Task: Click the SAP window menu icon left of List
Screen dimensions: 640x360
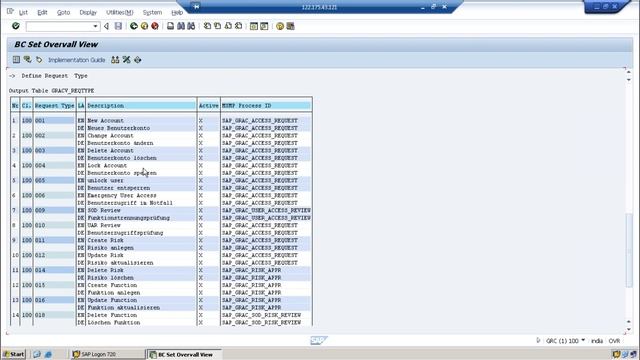Action: (10, 12)
